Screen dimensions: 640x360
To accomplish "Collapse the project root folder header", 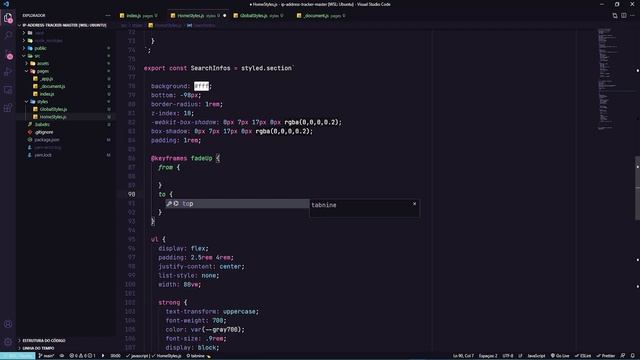I will (x=65, y=25).
